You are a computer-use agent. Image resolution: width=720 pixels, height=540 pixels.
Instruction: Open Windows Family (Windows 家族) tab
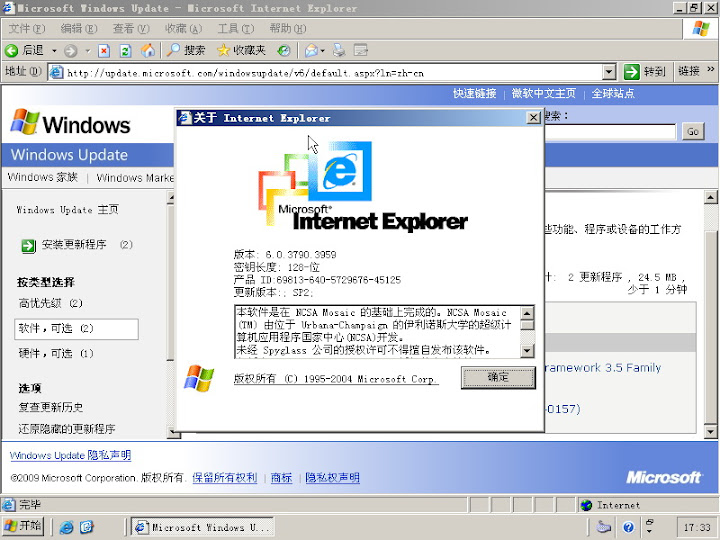pos(43,177)
